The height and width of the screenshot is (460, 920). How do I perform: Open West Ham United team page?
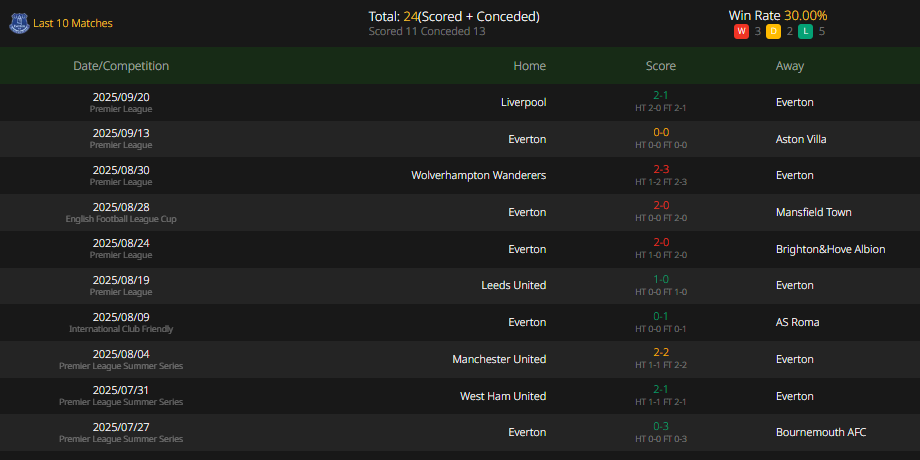point(503,396)
